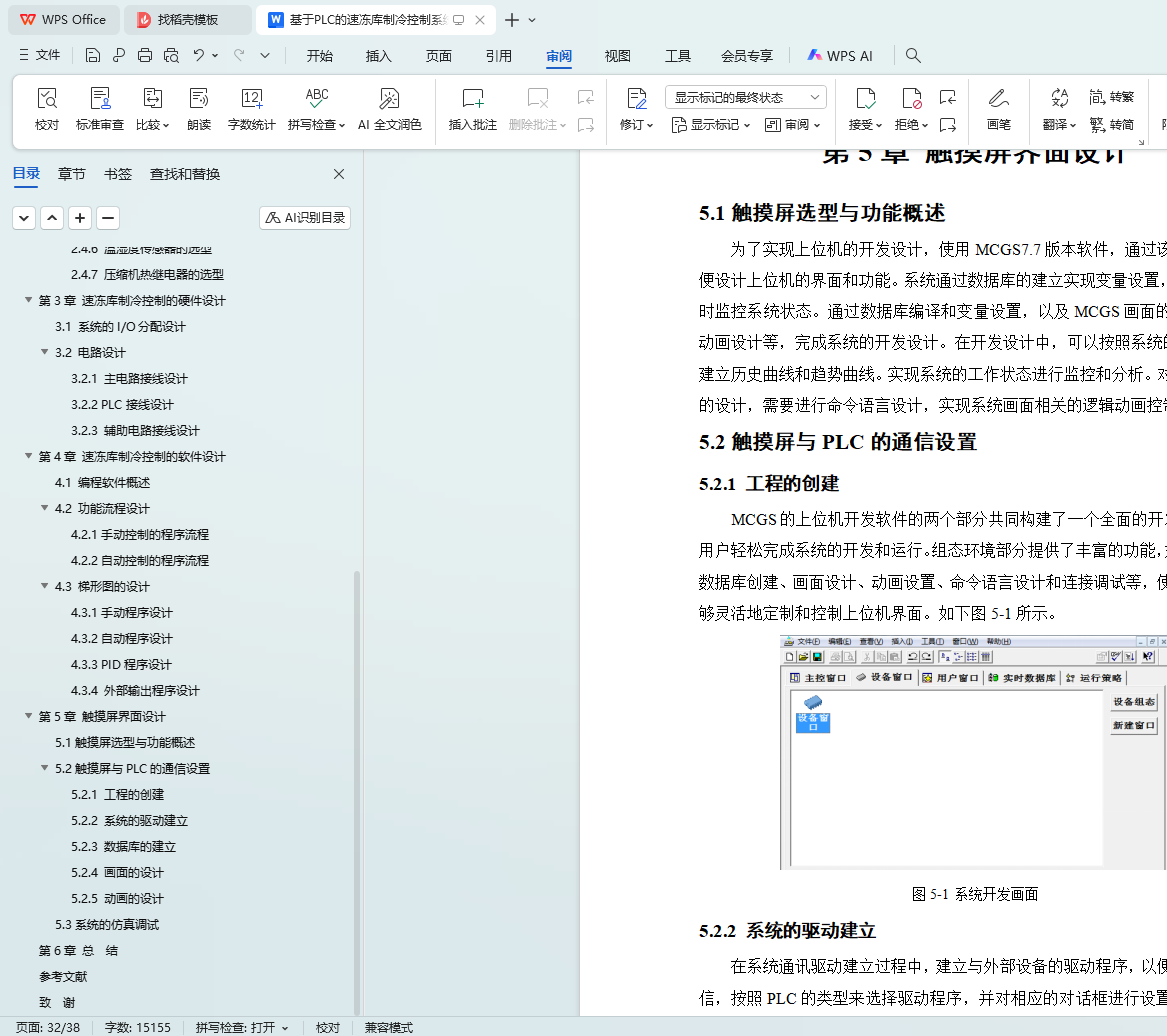Open the 翻译 translate tool

click(x=1059, y=109)
